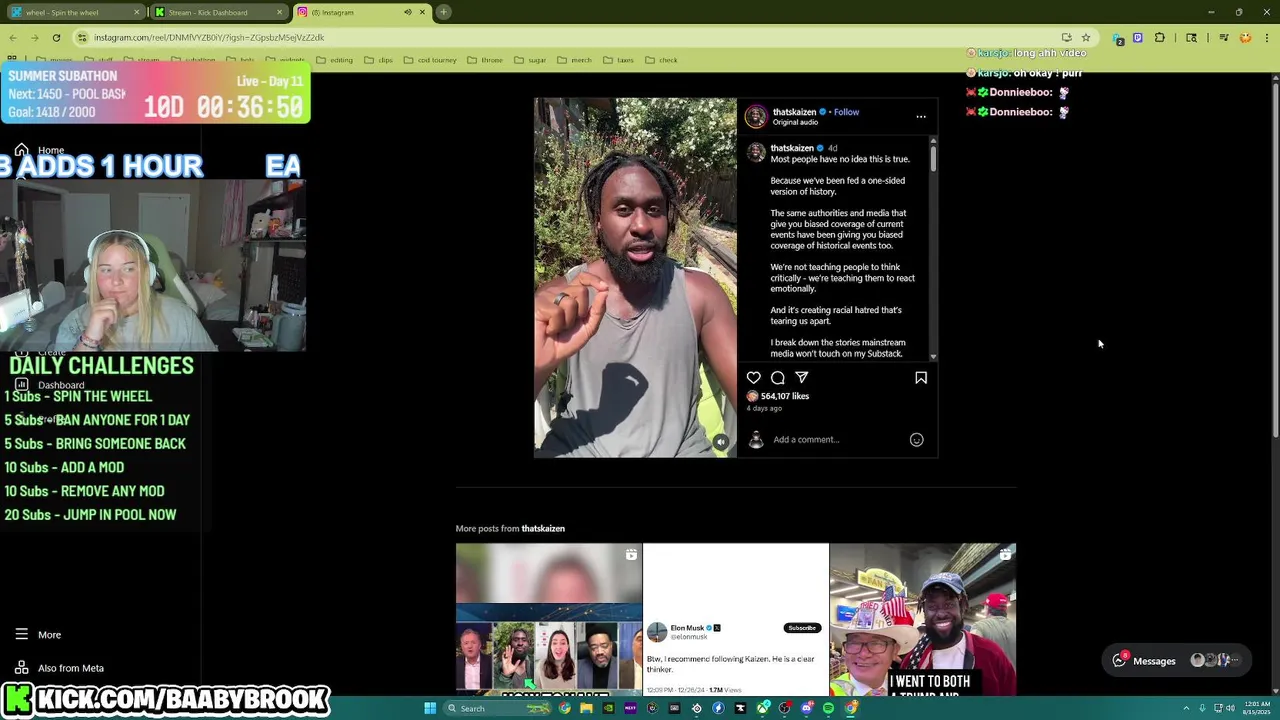Go back with the browser back arrow
The width and height of the screenshot is (1280, 720).
[12, 37]
